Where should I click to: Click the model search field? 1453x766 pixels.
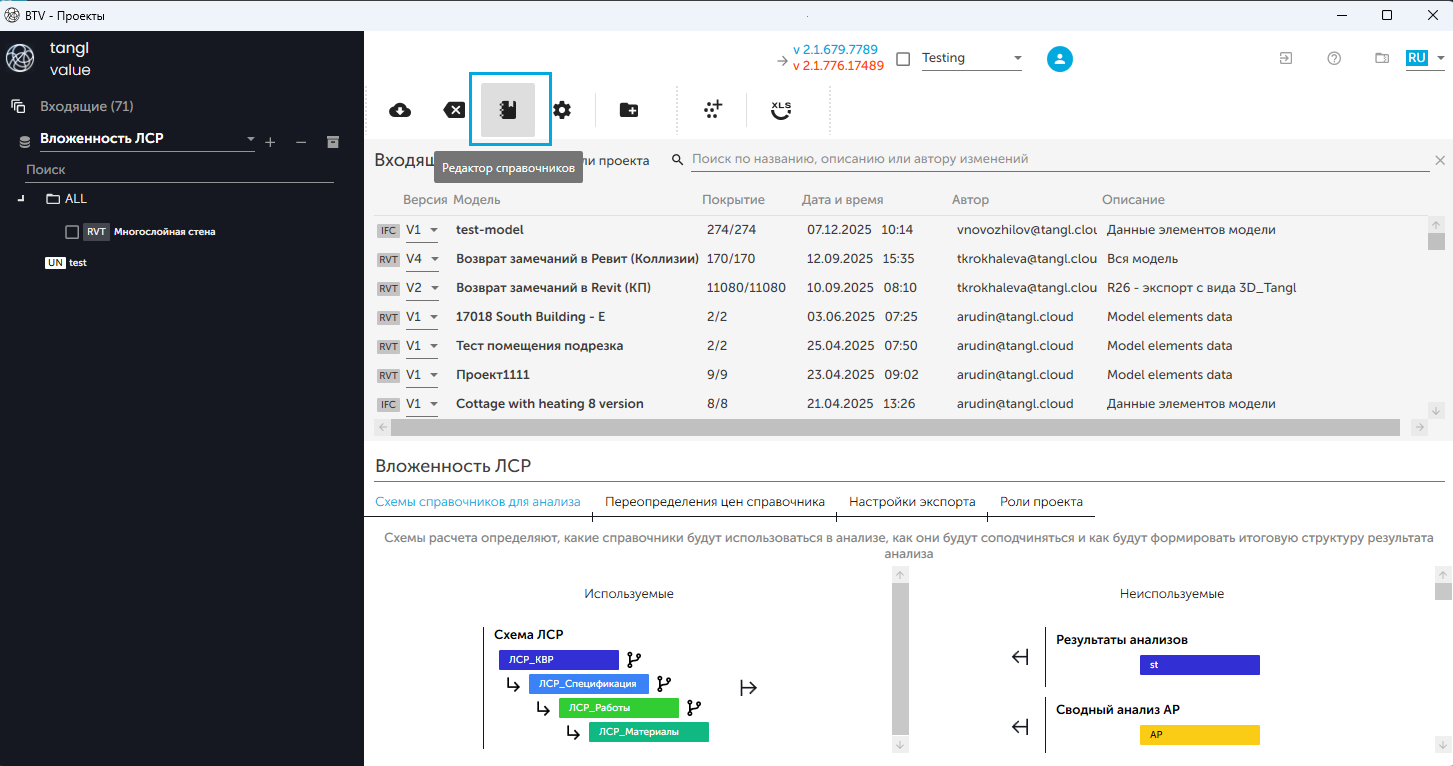point(1060,159)
